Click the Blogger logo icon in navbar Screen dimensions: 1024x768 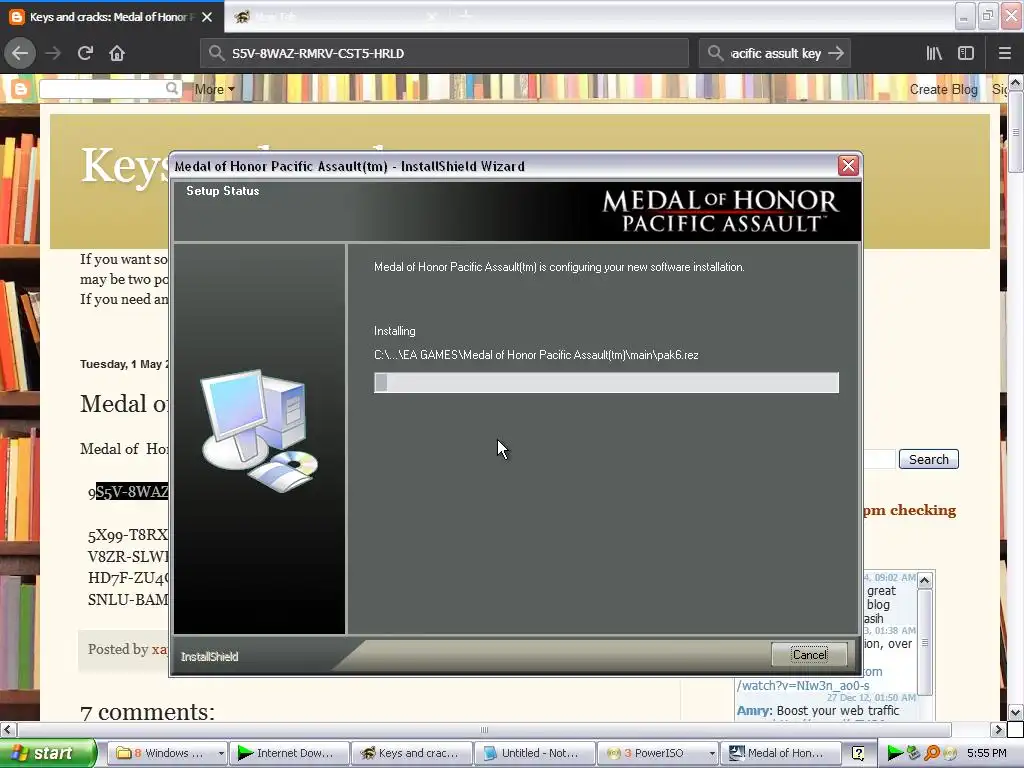tap(20, 89)
